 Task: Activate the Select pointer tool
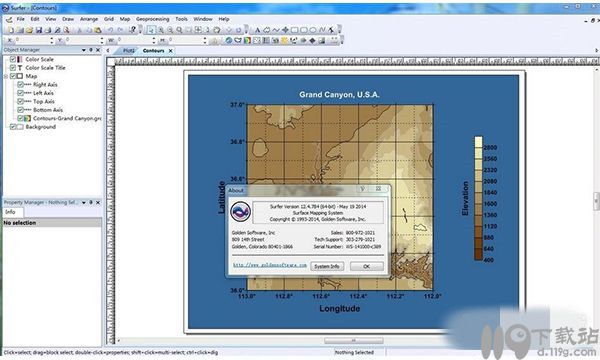151,30
